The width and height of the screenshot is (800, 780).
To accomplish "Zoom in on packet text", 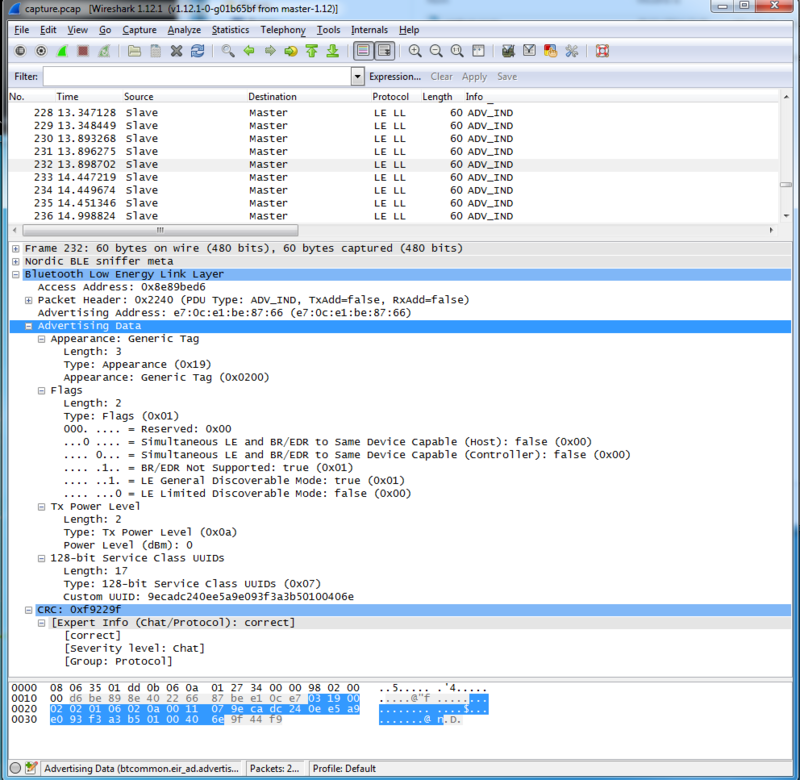I will pyautogui.click(x=415, y=51).
